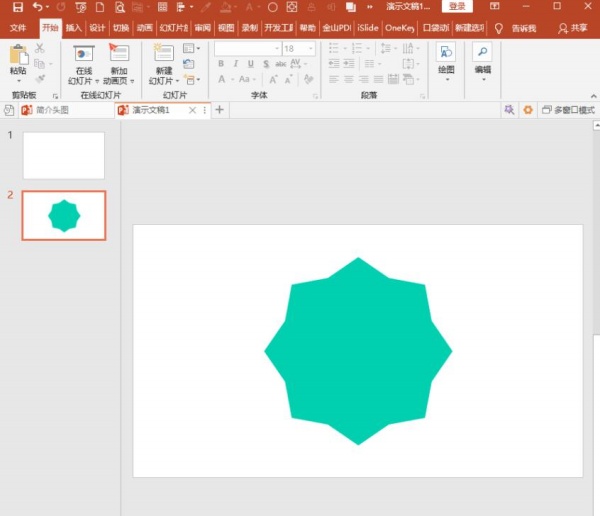The width and height of the screenshot is (600, 516).
Task: Click the 在线幻灯片 icon
Action: click(84, 55)
